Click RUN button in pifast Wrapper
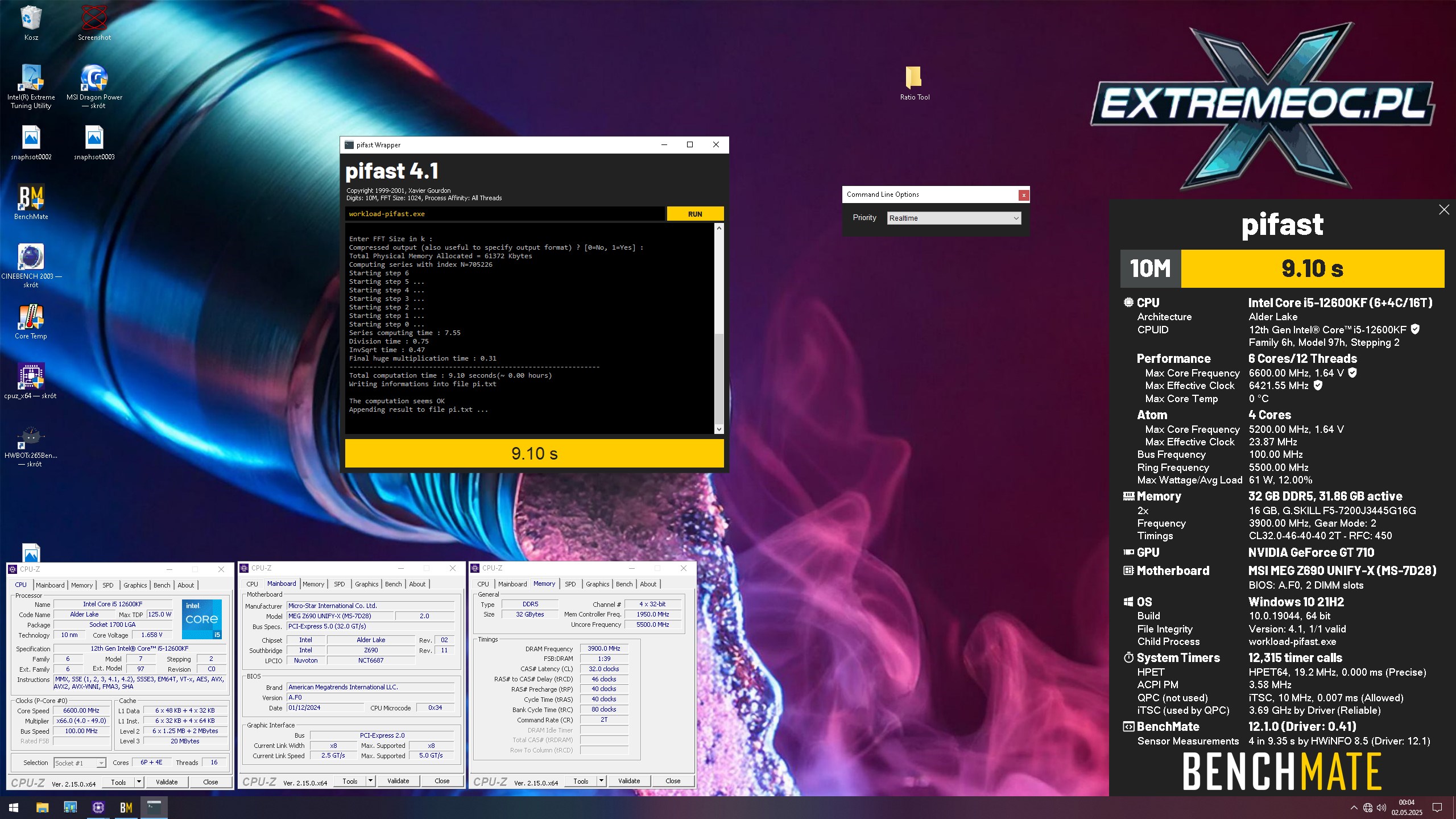The image size is (1456, 819). tap(695, 214)
